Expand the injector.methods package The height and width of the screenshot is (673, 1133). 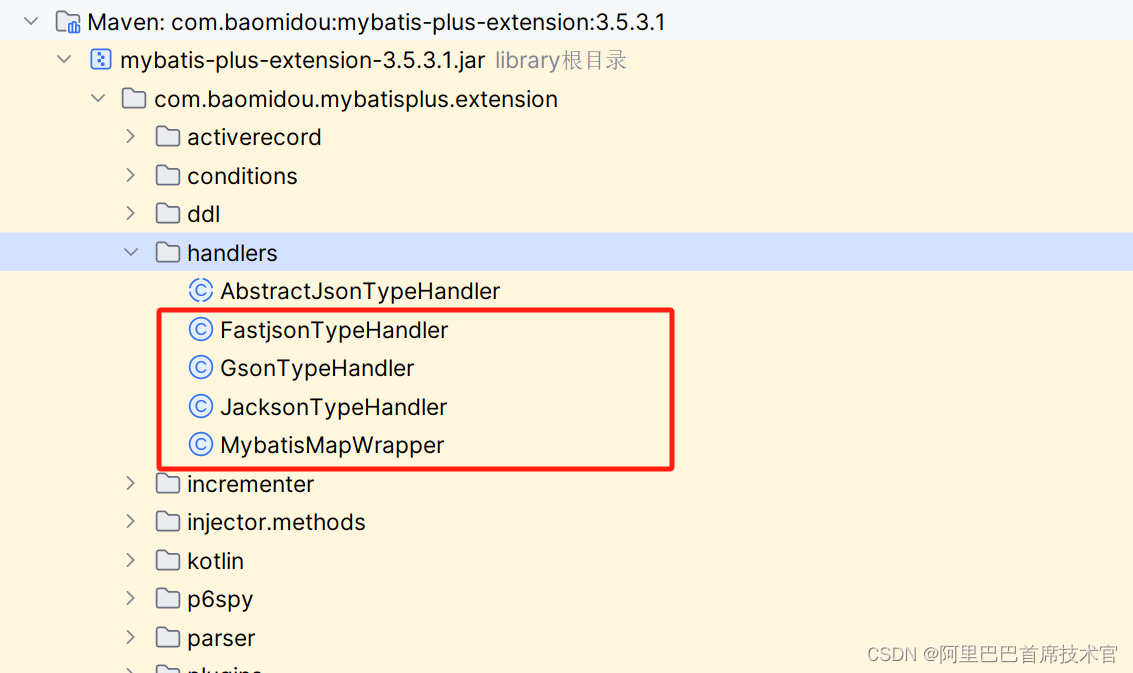(x=130, y=521)
